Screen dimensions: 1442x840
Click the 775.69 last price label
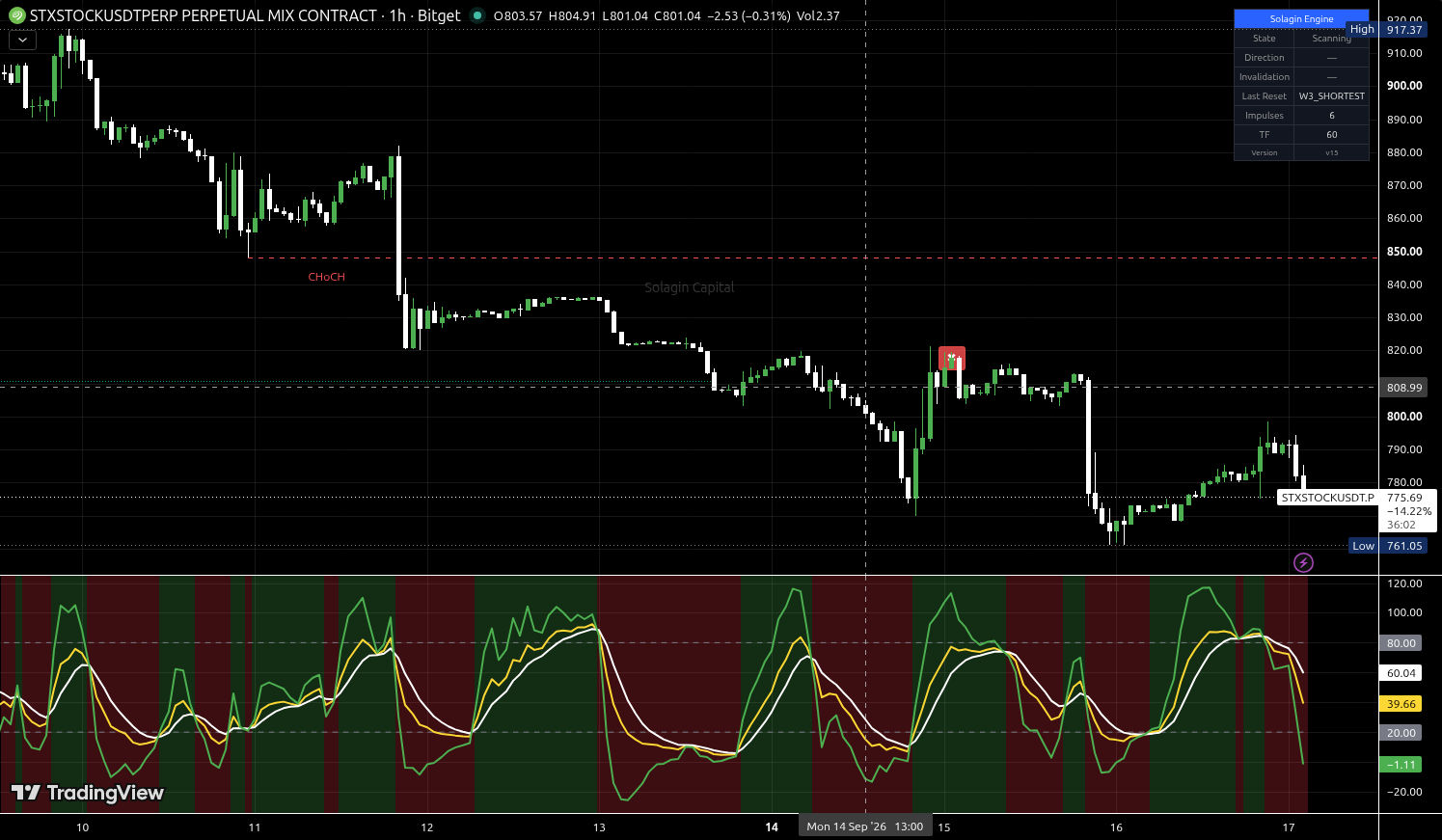(x=1404, y=498)
